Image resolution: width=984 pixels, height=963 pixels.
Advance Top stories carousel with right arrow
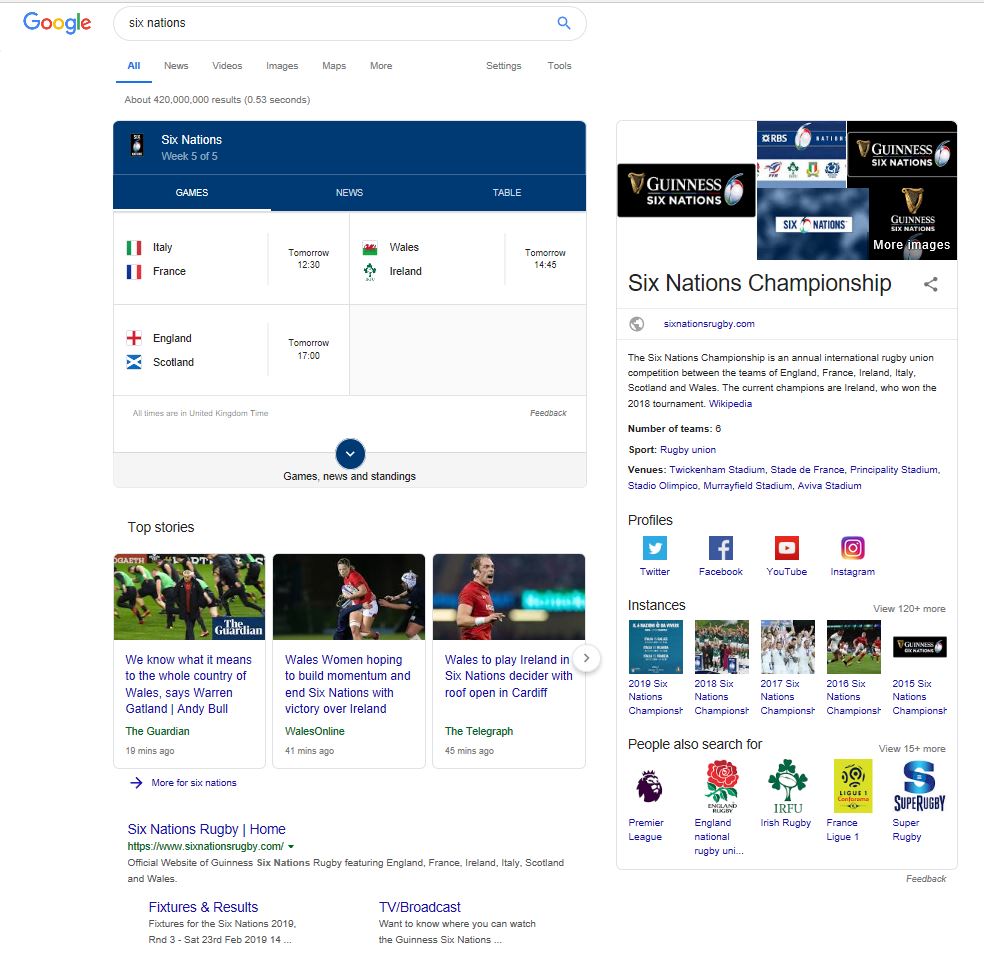tap(586, 658)
